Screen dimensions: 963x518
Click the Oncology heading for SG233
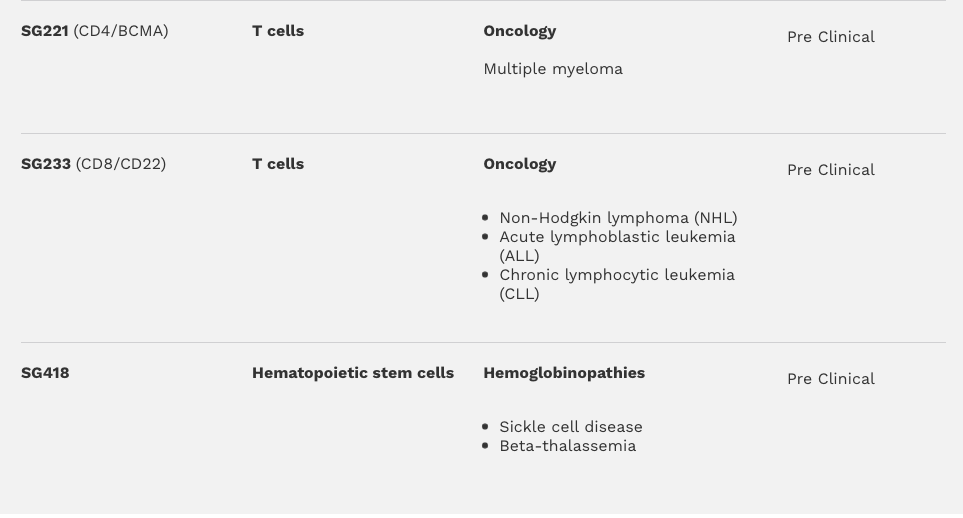click(520, 164)
